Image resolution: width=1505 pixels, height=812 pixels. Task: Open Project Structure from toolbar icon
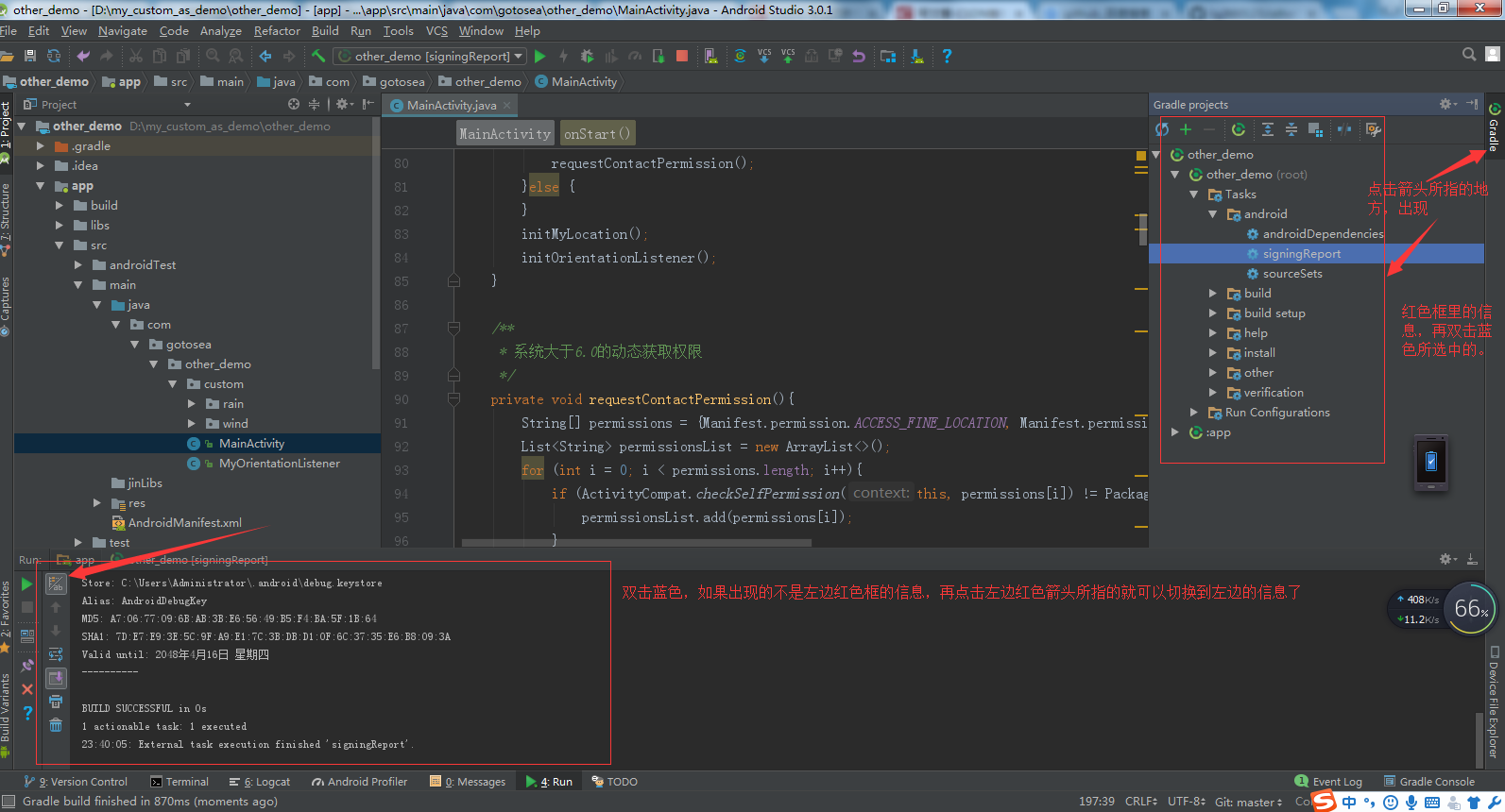(x=888, y=56)
